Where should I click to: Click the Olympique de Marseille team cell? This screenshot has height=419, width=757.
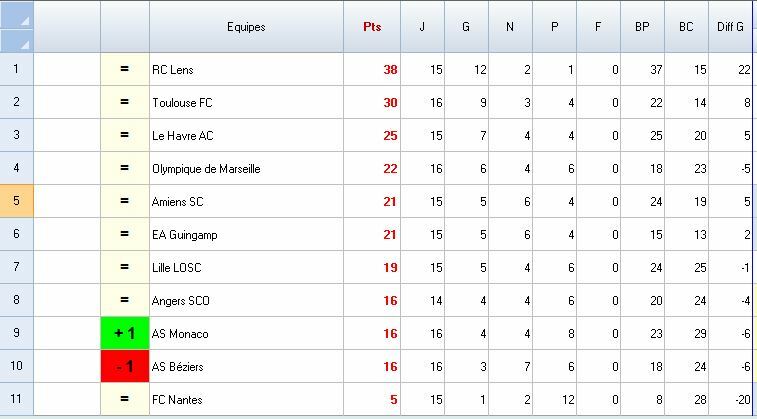206,168
